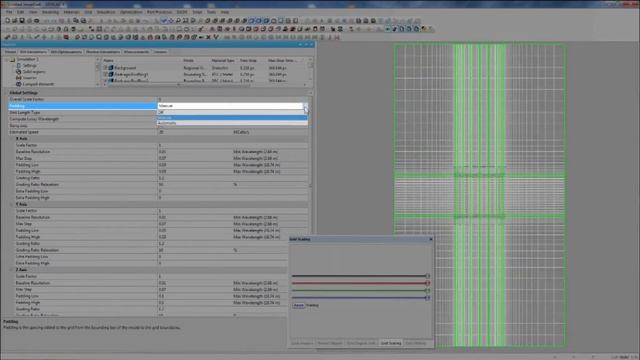Open the View menu
Image resolution: width=640 pixels, height=360 pixels.
pyautogui.click(x=33, y=12)
